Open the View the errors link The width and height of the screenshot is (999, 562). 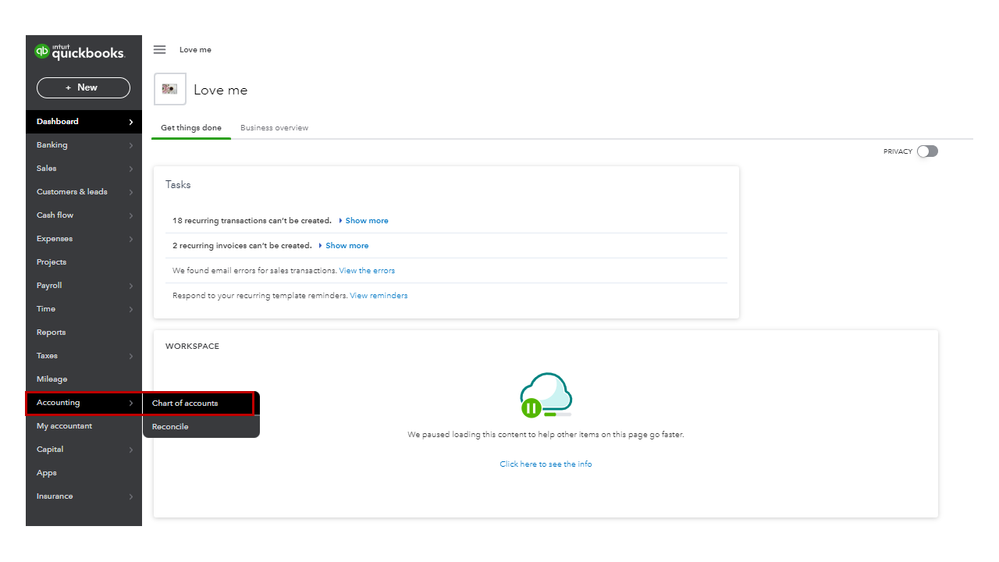367,271
